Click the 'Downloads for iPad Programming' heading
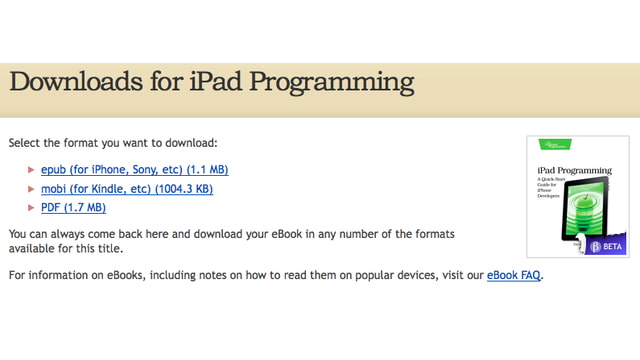Image resolution: width=640 pixels, height=360 pixels. point(212,82)
